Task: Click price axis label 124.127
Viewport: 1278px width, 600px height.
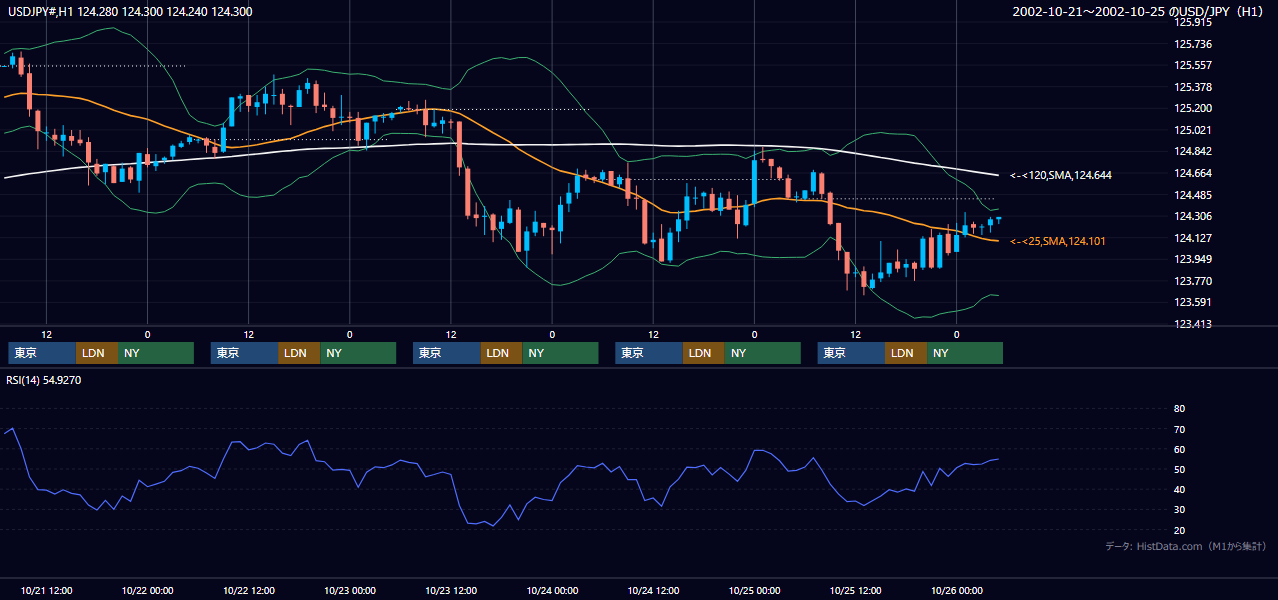Action: [x=1193, y=238]
